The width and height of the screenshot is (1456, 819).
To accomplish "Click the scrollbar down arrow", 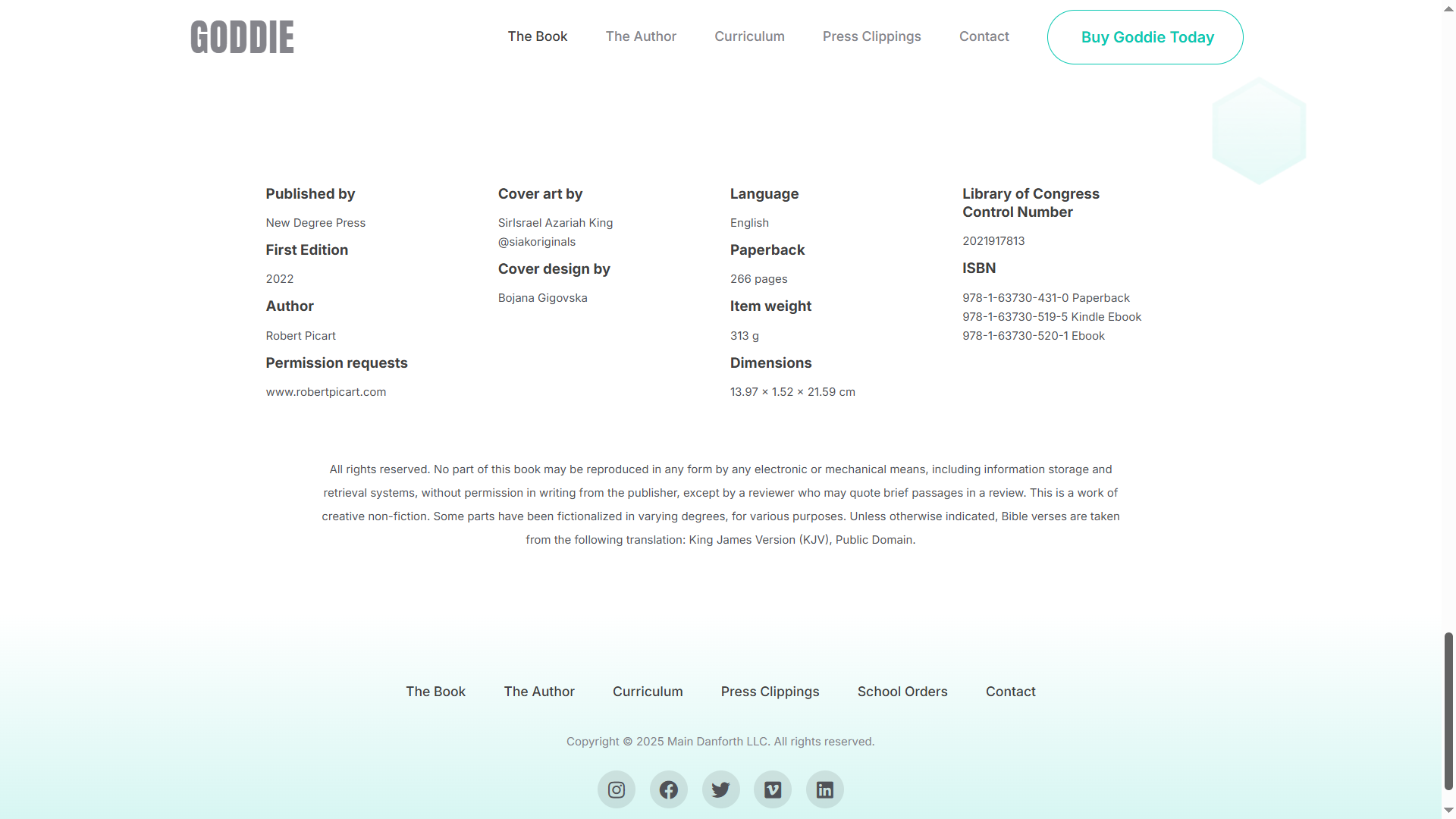I will (x=1448, y=811).
